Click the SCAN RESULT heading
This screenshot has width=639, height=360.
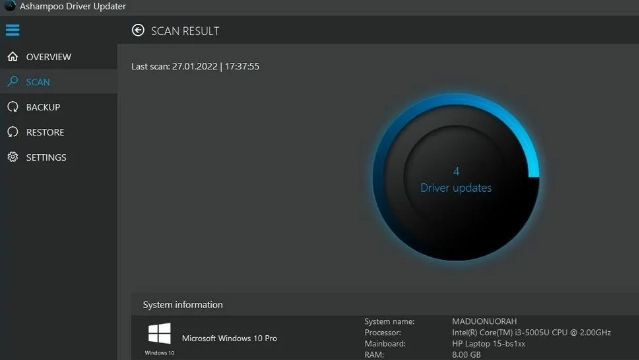(x=185, y=31)
